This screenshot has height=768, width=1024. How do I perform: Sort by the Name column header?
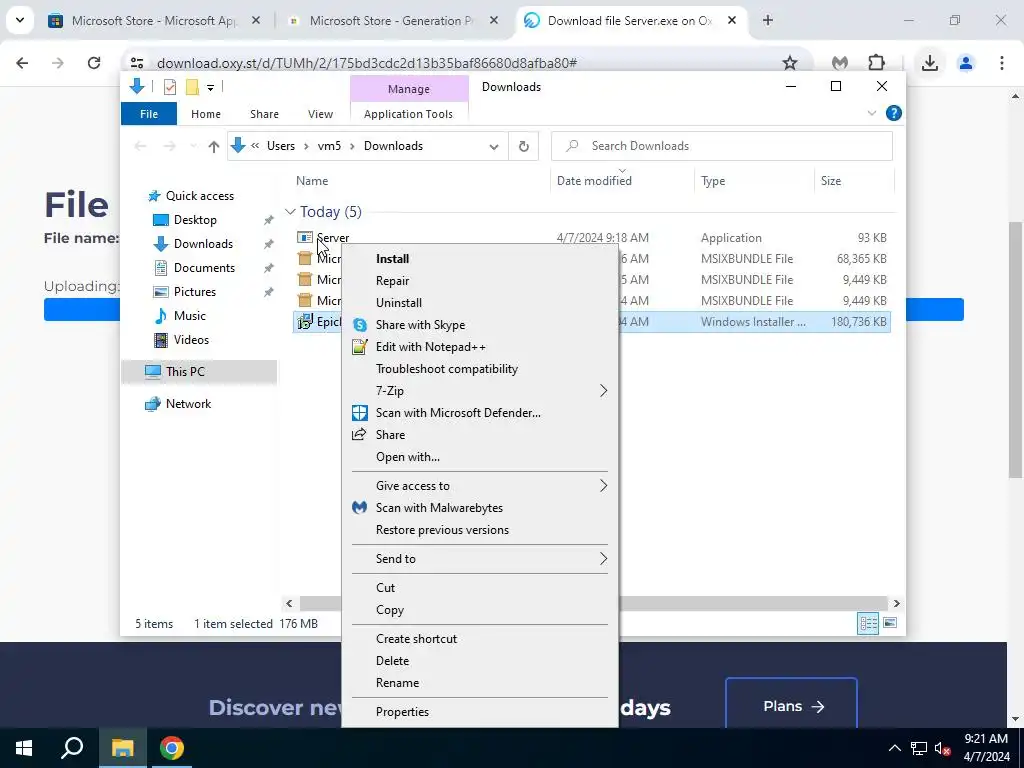tap(312, 181)
